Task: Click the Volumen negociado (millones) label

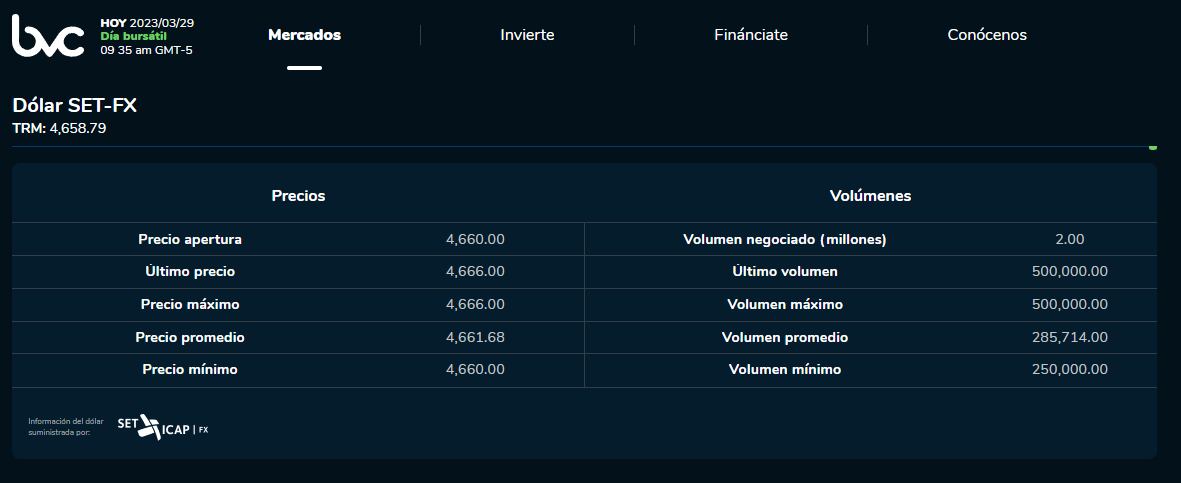Action: click(785, 240)
